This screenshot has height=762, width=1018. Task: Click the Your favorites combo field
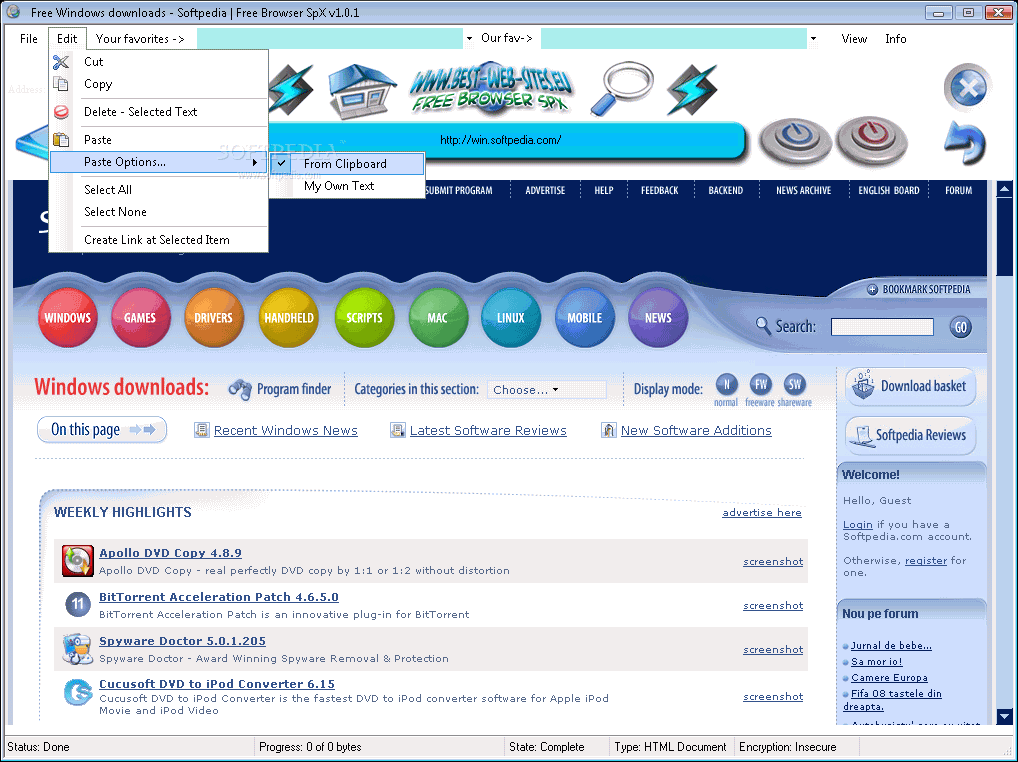[330, 39]
